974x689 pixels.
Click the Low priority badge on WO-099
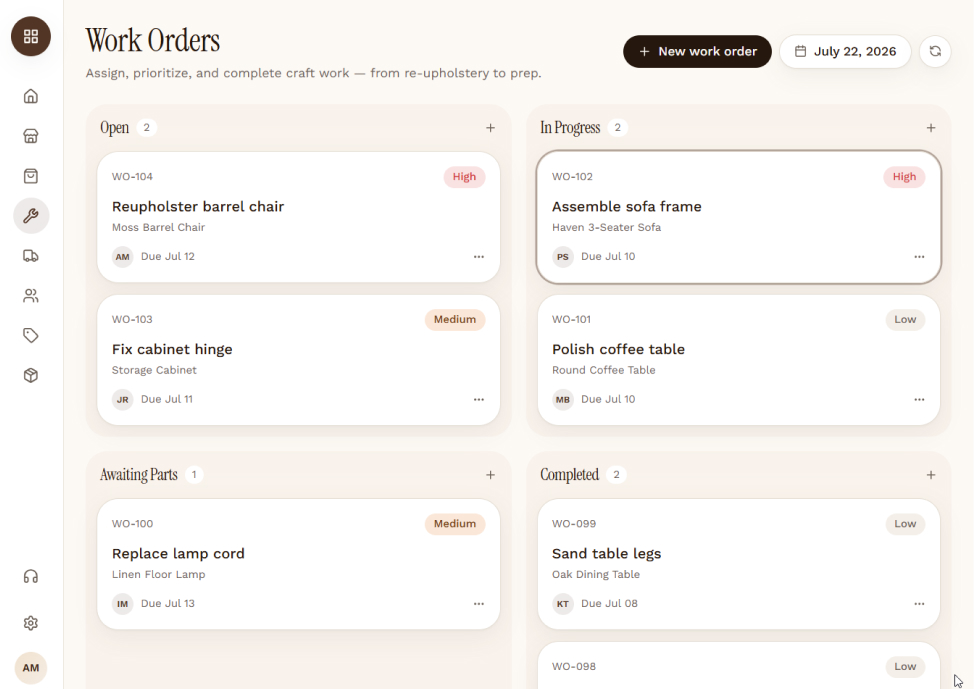click(x=905, y=524)
